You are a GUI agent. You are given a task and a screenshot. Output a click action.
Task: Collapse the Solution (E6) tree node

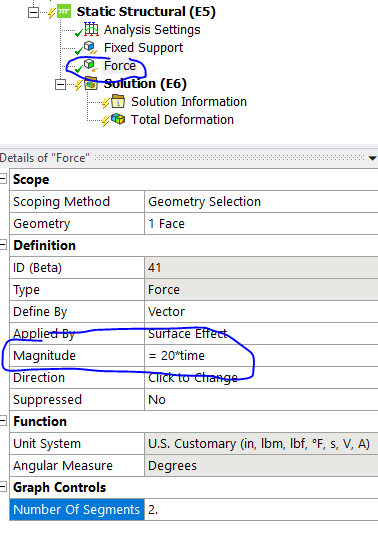pos(60,85)
